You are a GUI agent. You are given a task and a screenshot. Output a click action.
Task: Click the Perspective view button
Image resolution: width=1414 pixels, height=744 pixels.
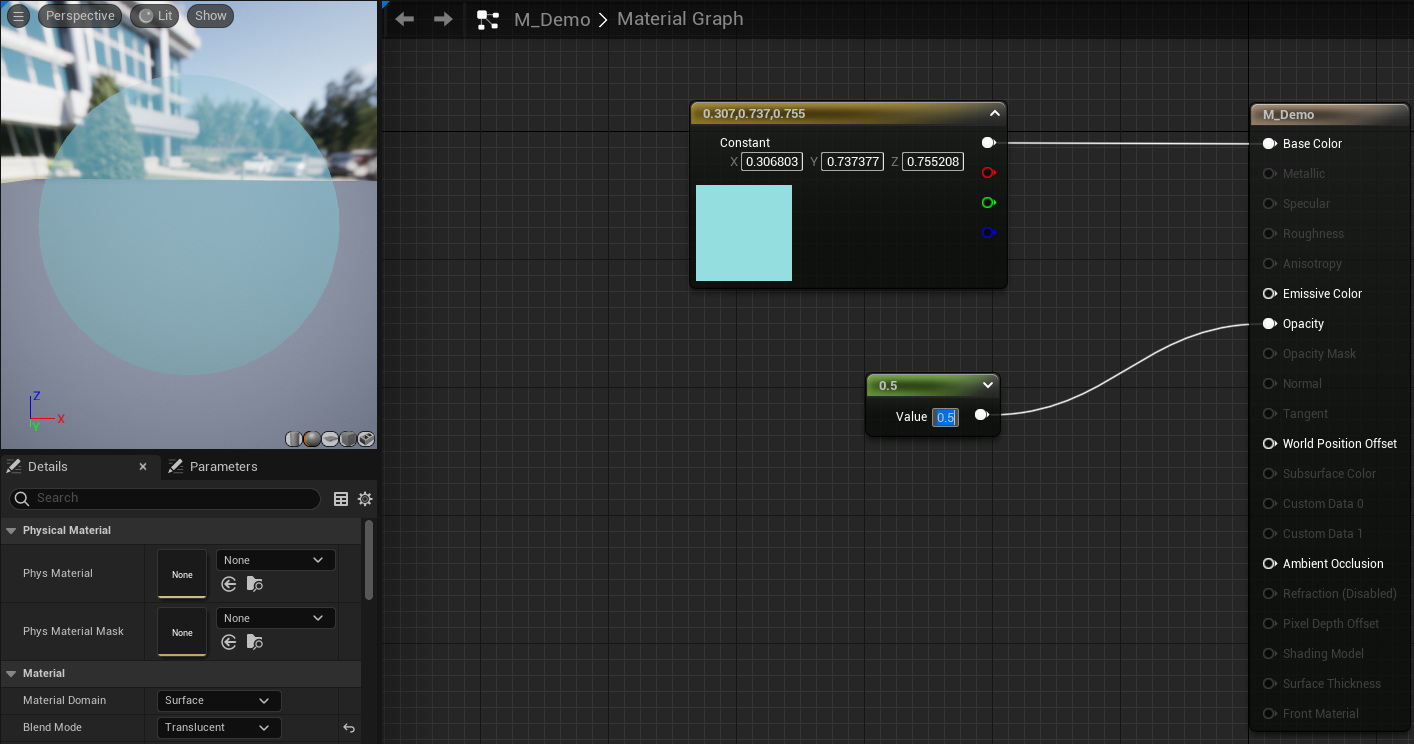pyautogui.click(x=80, y=16)
